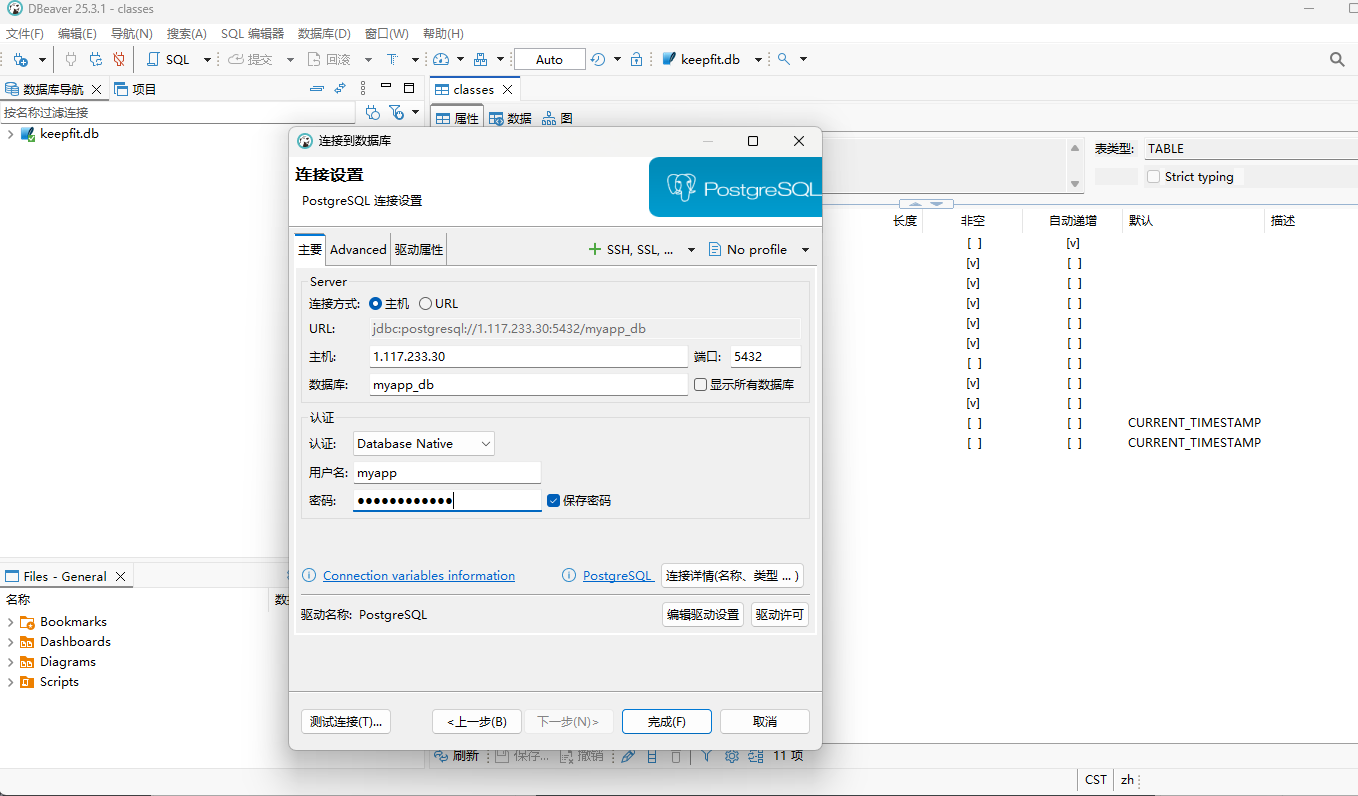The height and width of the screenshot is (796, 1358).
Task: Switch to the Advanced tab
Action: coord(358,250)
